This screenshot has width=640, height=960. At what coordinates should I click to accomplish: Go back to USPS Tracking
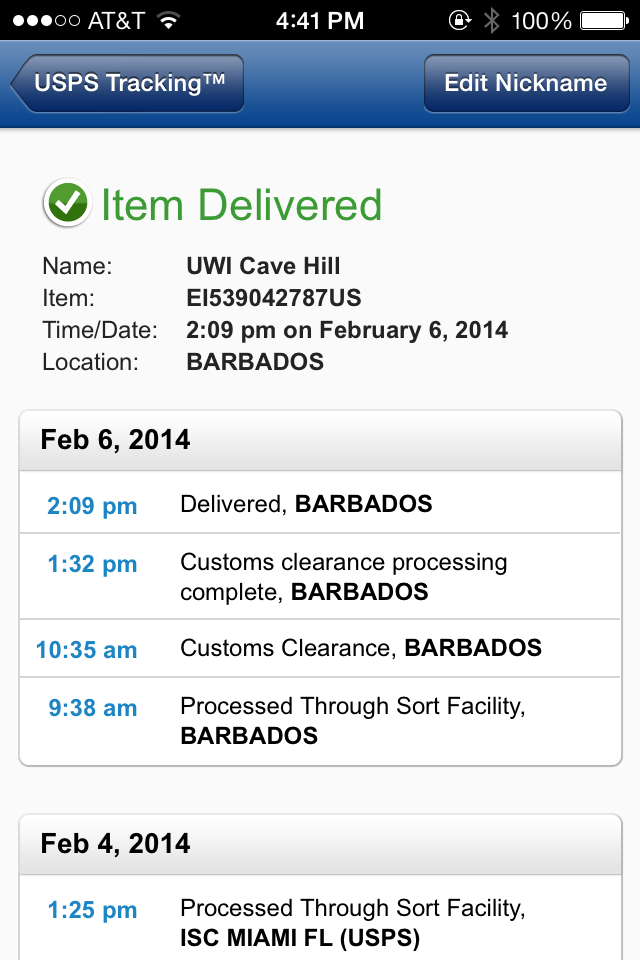click(x=128, y=83)
